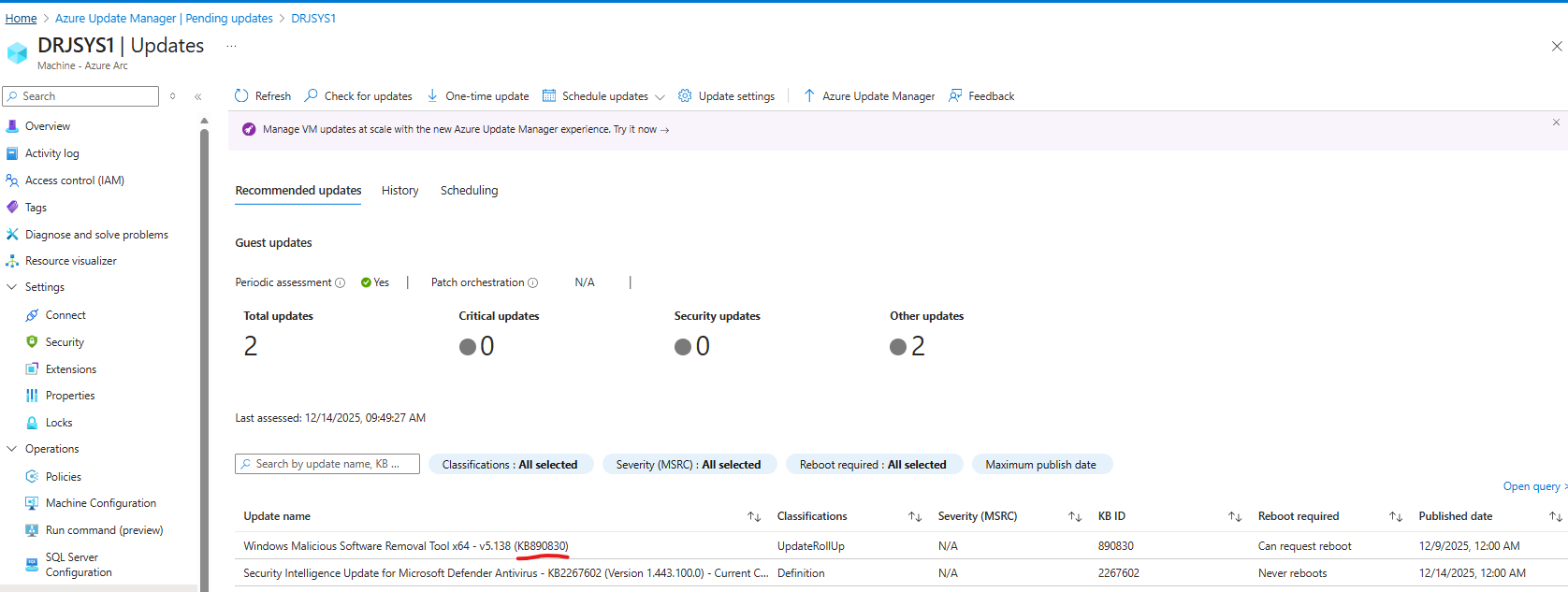
Task: Open Tags in sidebar
Action: pos(36,208)
